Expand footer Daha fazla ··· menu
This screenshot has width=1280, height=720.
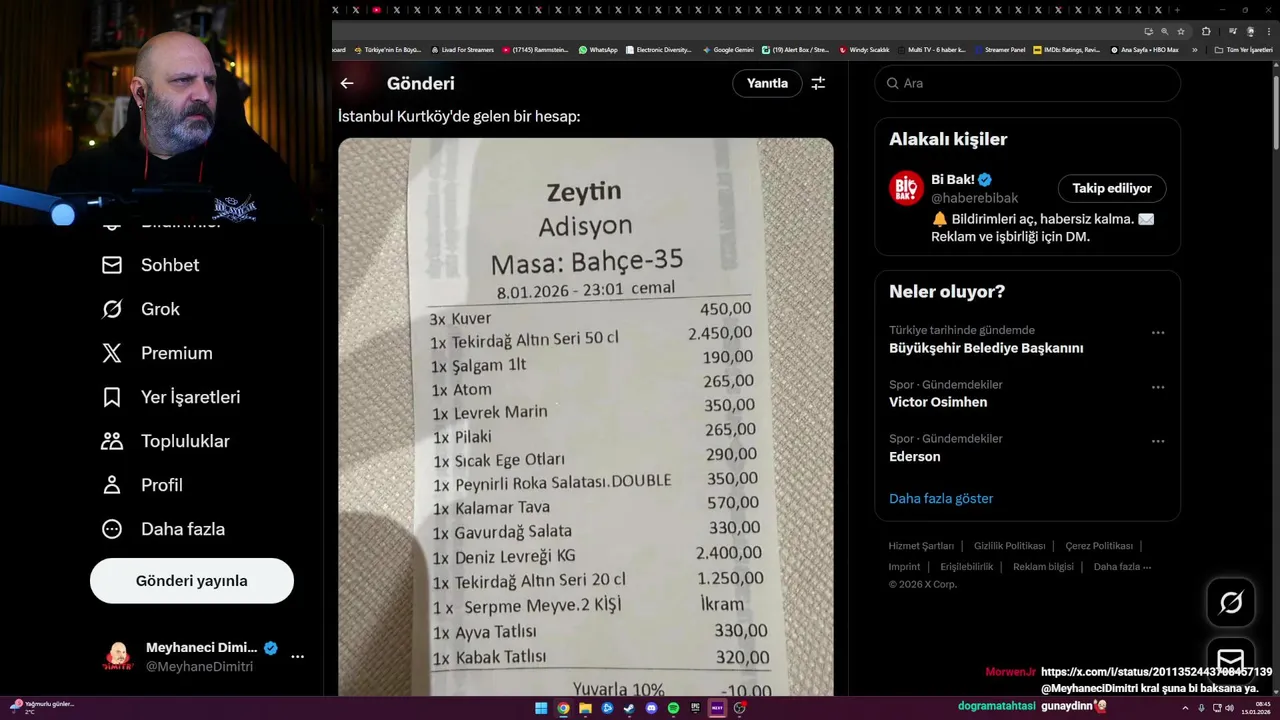click(1122, 566)
